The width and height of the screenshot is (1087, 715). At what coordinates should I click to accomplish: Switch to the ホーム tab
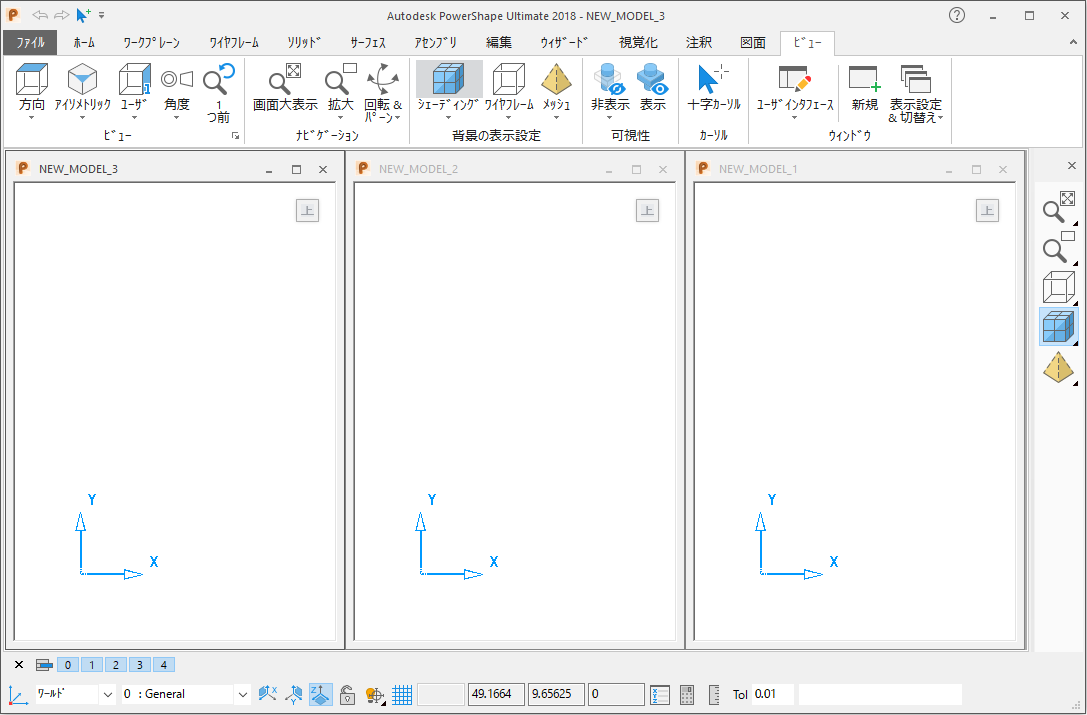pyautogui.click(x=84, y=42)
